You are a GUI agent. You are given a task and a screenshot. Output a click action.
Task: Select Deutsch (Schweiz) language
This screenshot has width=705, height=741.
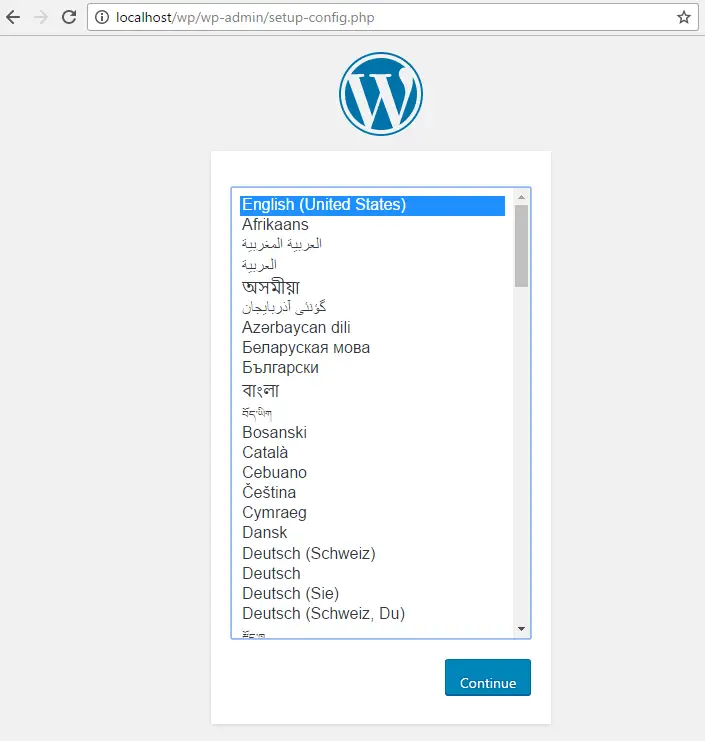tap(372, 553)
